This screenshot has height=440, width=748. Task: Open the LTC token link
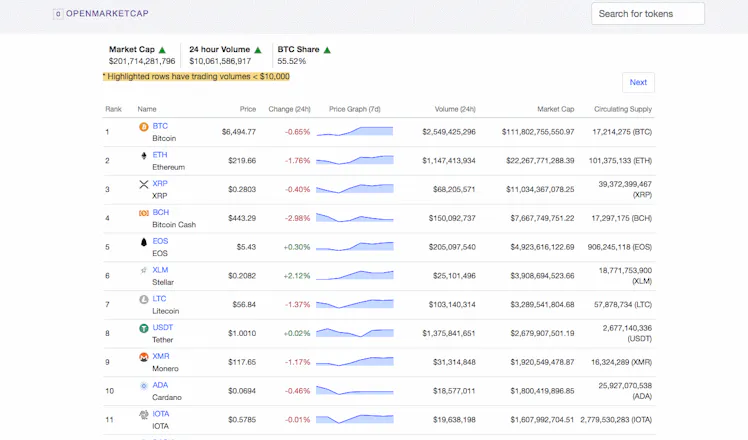(x=159, y=298)
